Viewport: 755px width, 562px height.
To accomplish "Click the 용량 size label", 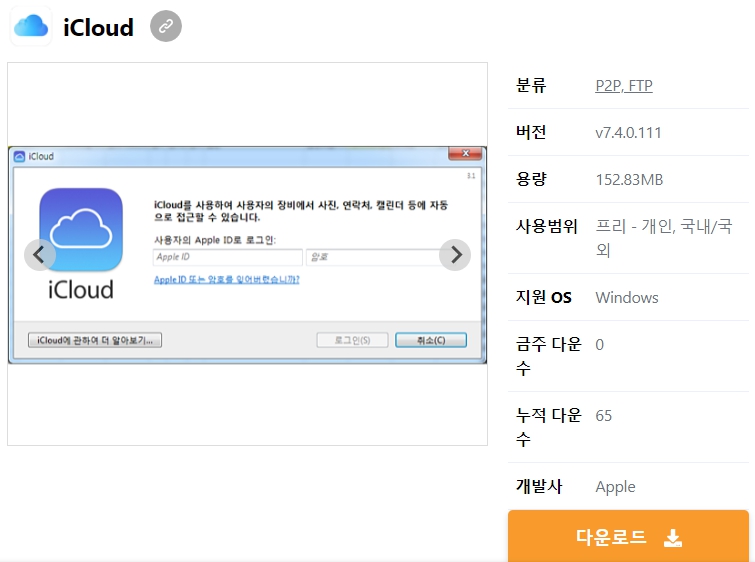I will (x=531, y=179).
